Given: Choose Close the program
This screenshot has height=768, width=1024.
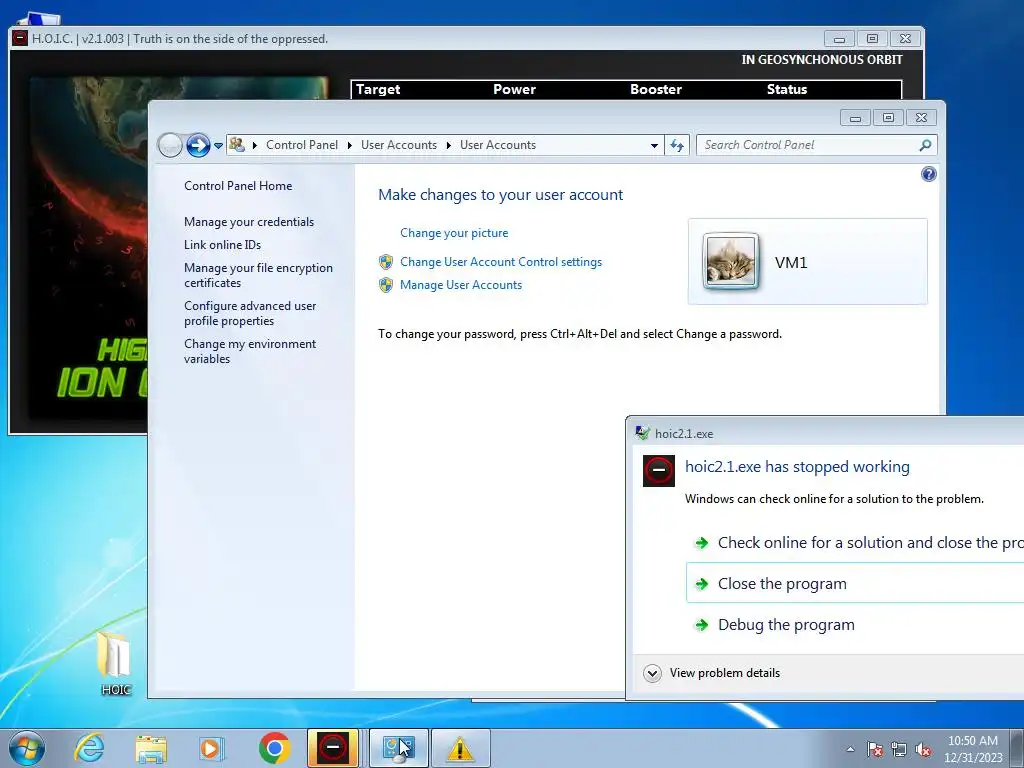Looking at the screenshot, I should coord(856,583).
